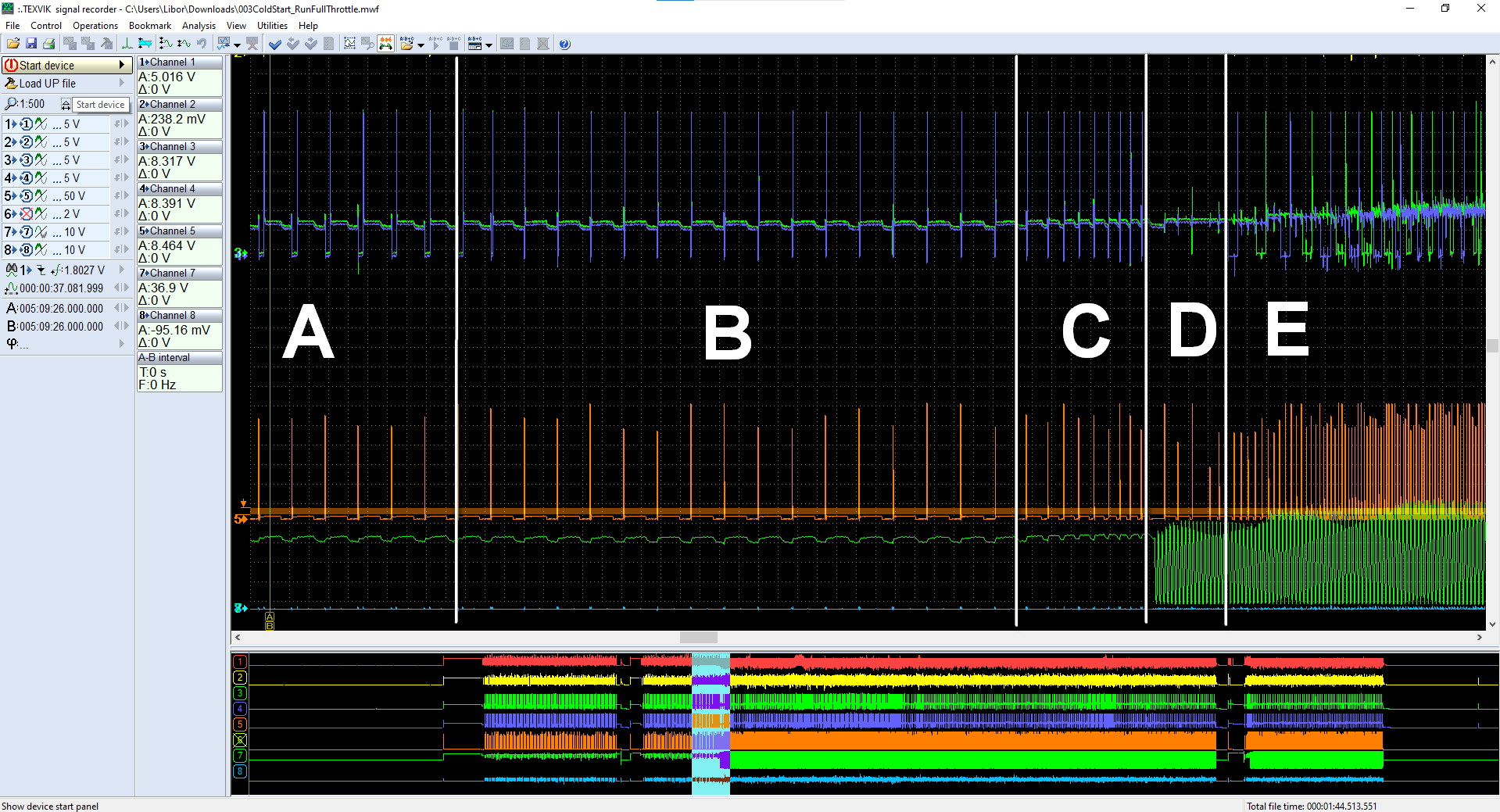1500x812 pixels.
Task: Click the cyan waveform with arrows toolbar icon
Action: 145,44
